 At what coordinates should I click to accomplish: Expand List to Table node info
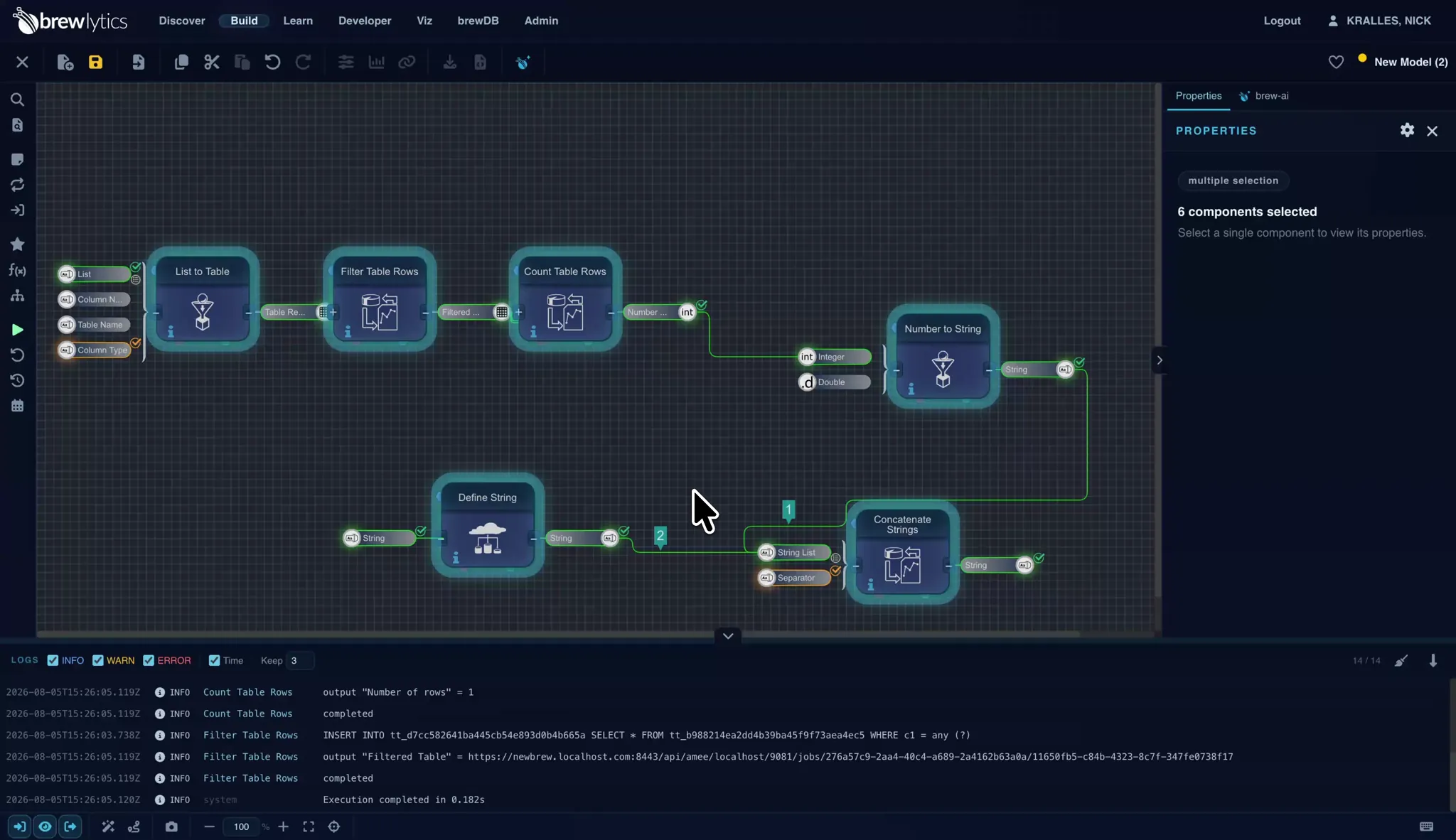[x=171, y=332]
